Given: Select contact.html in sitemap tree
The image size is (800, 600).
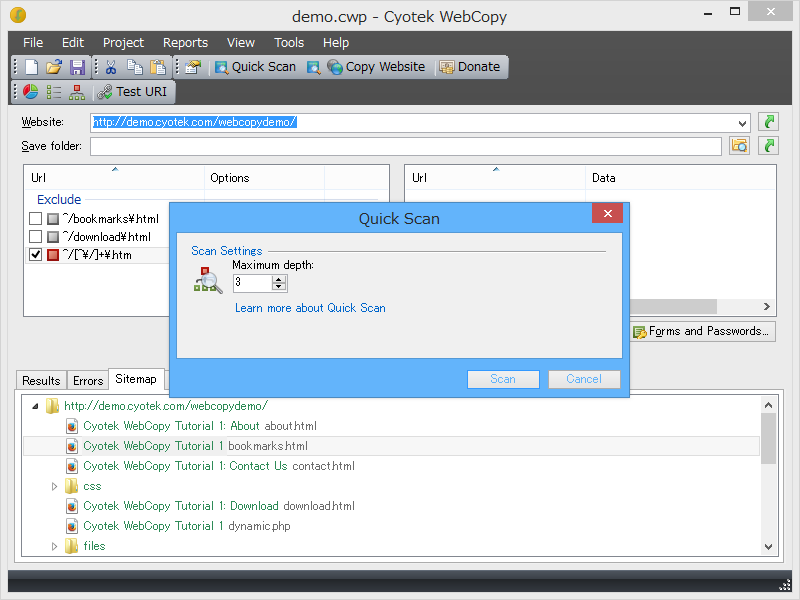Looking at the screenshot, I should click(x=210, y=466).
